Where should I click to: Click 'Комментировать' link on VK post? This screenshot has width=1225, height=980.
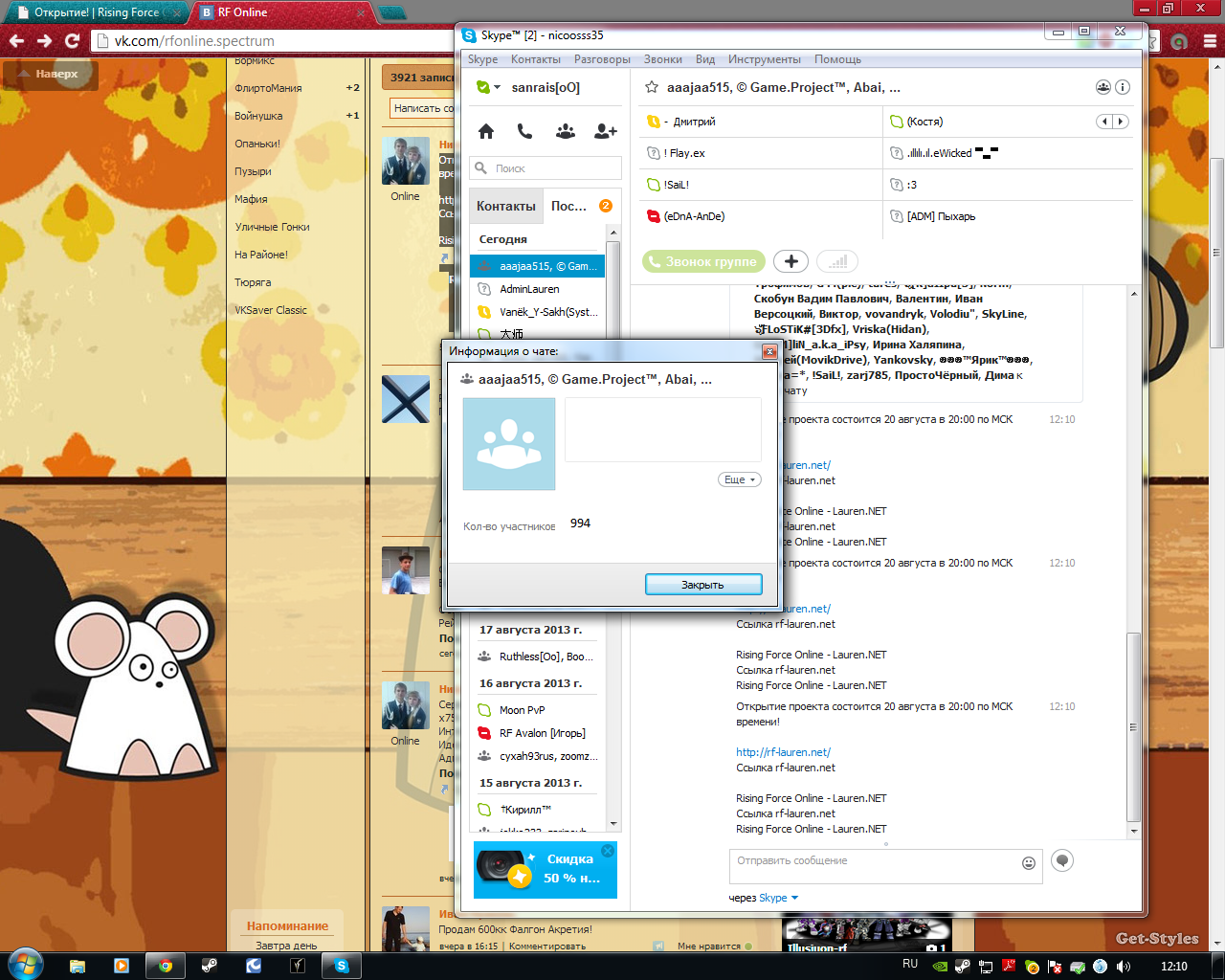(x=546, y=946)
